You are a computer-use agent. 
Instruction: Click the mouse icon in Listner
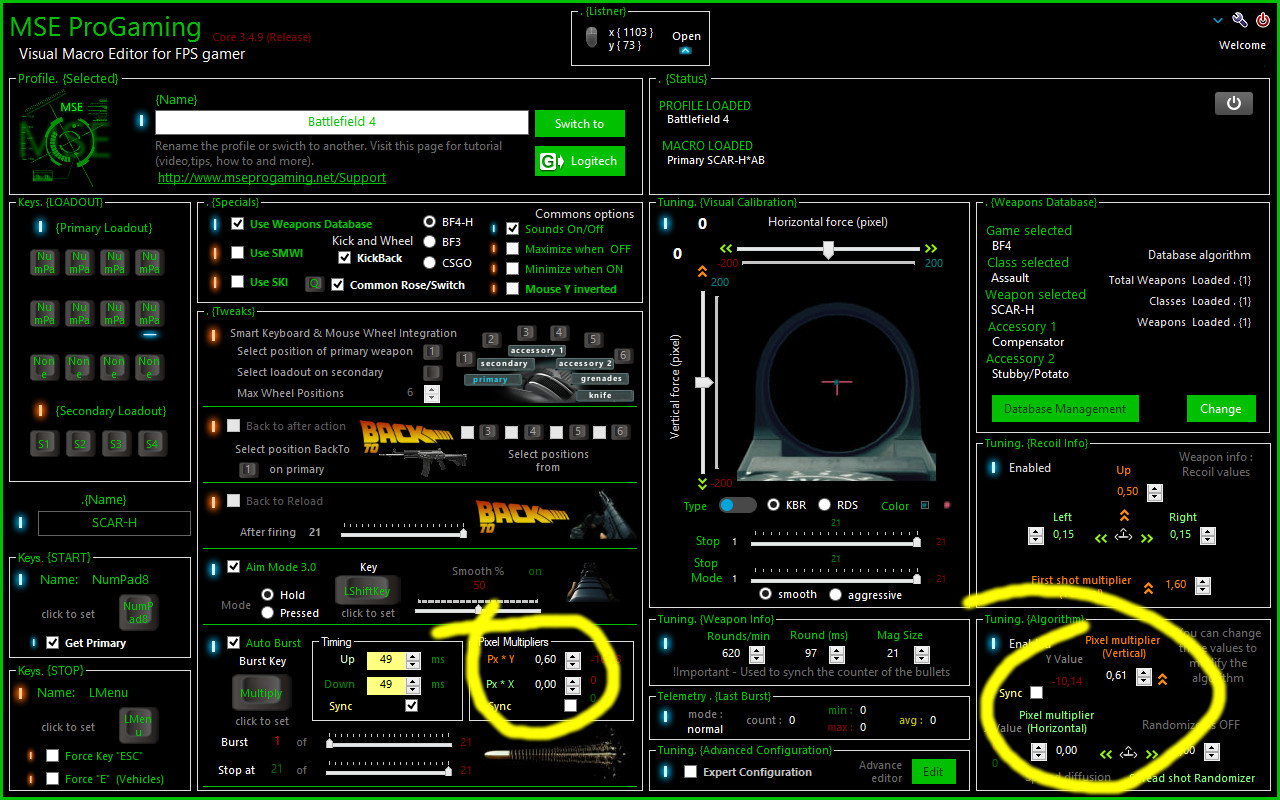click(x=592, y=38)
